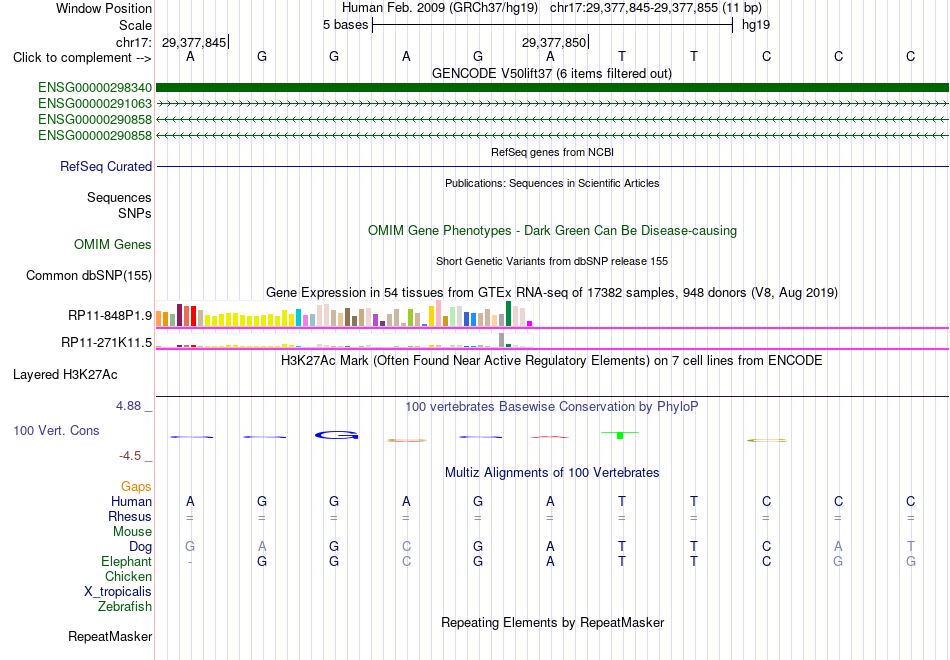Viewport: 950px width, 660px height.
Task: Click the '5 bases' scale bar label
Action: coord(345,25)
